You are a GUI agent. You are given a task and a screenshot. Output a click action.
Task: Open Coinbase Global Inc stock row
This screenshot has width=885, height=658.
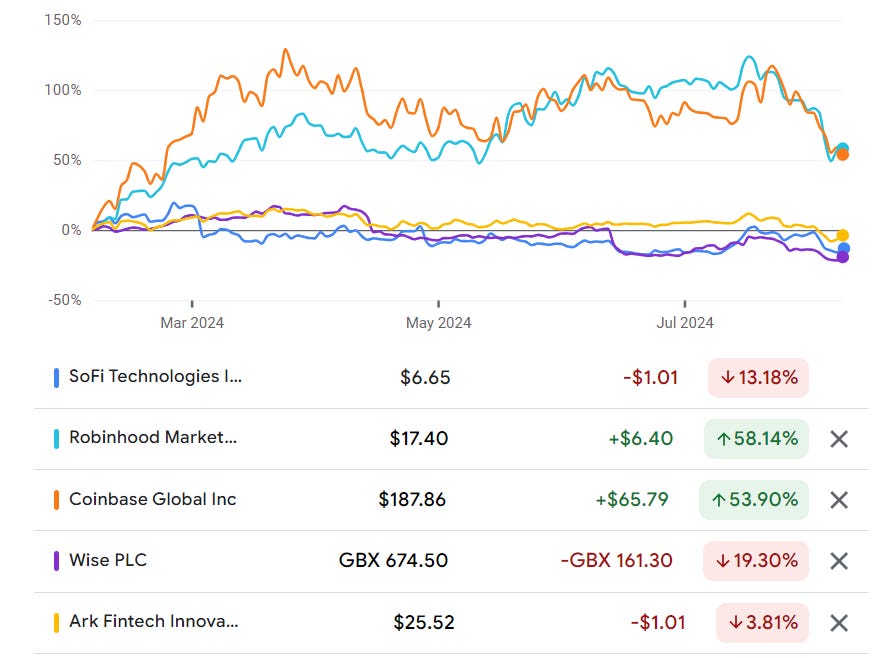[451, 500]
